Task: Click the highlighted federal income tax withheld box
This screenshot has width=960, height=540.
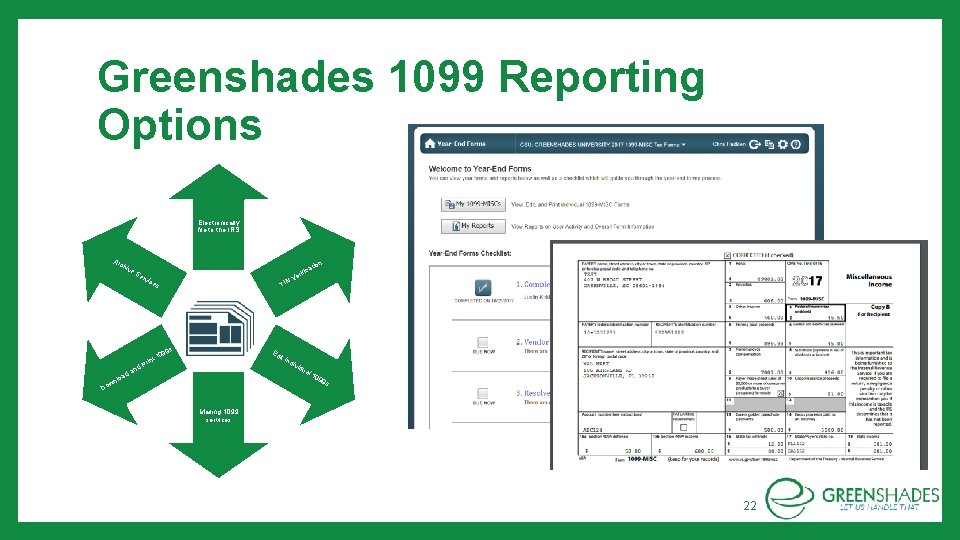Action: tap(816, 312)
